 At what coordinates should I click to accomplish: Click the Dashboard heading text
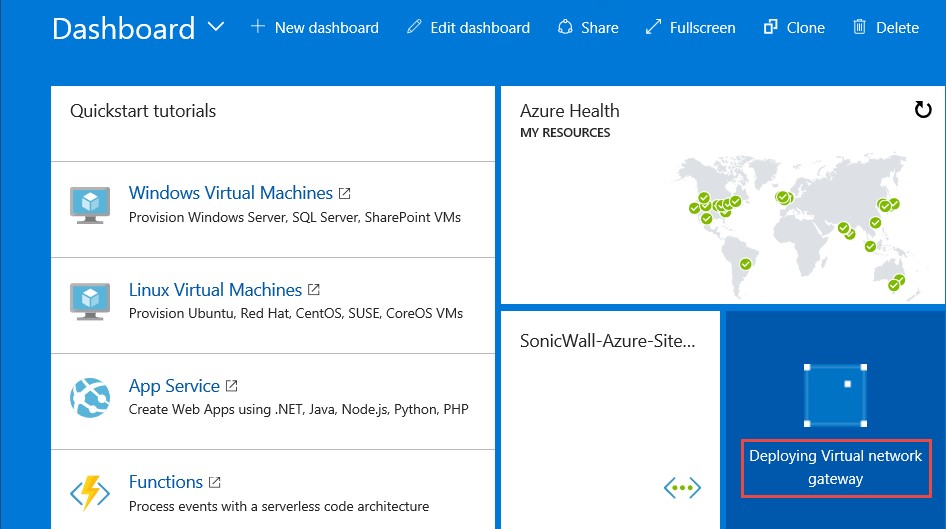pos(124,28)
